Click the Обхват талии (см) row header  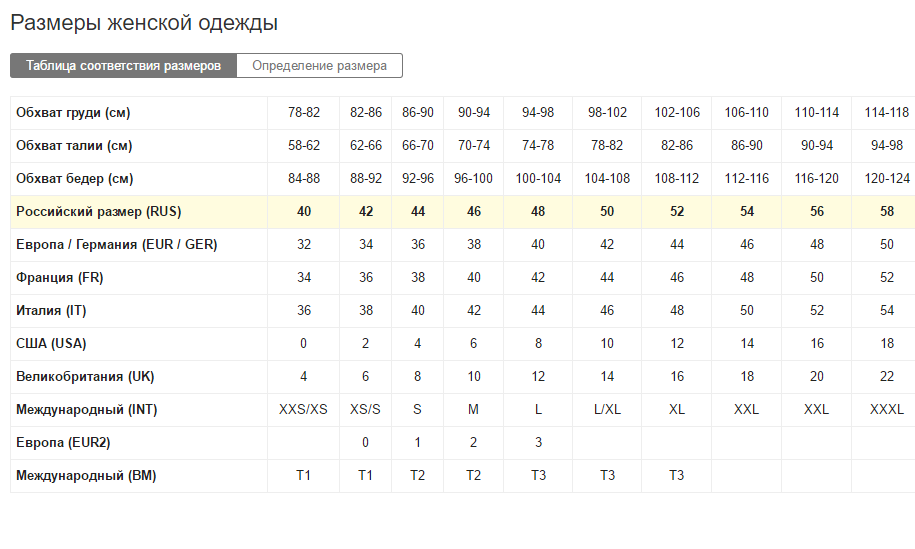pos(74,146)
